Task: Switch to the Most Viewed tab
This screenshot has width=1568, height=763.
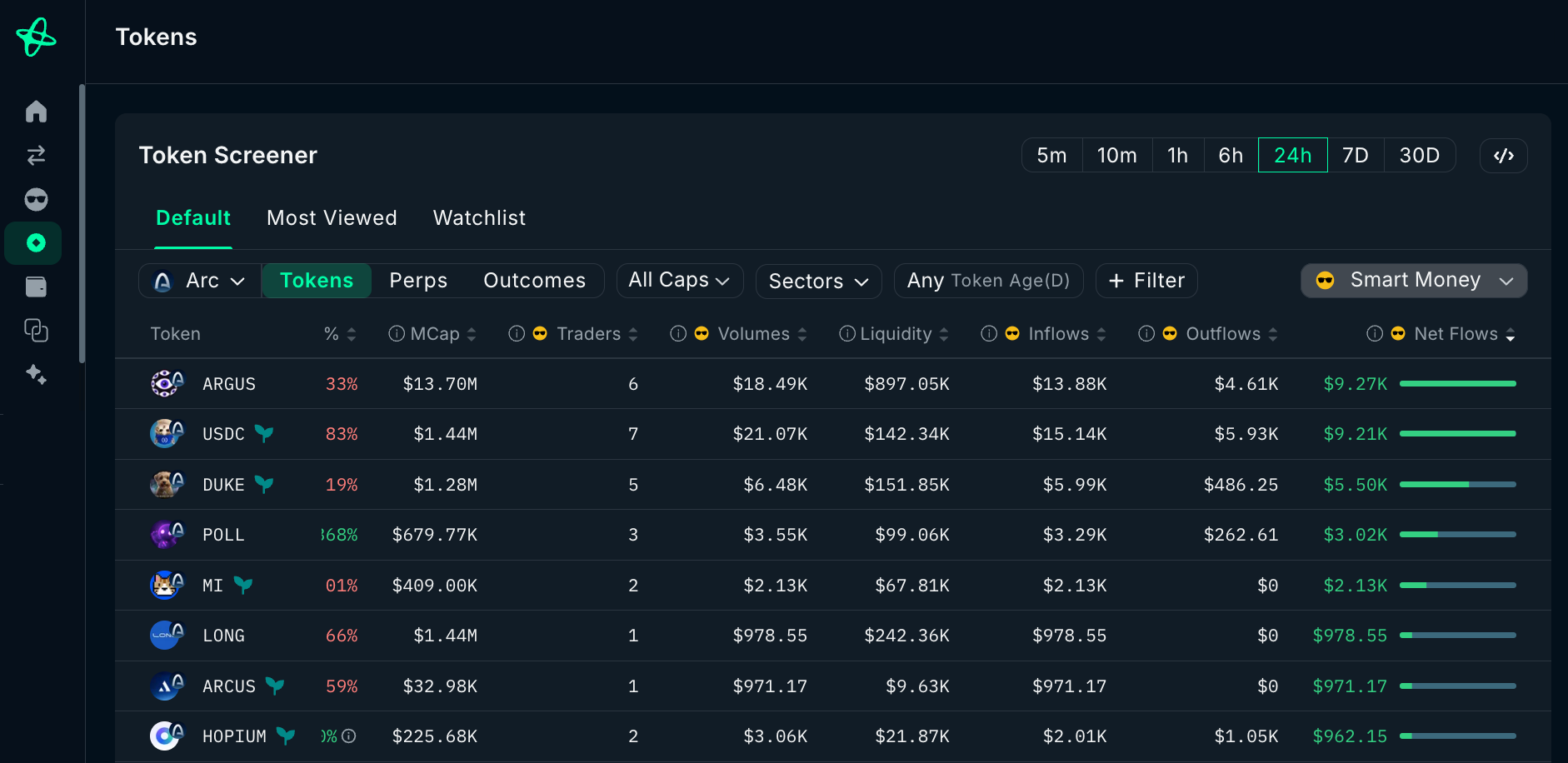Action: click(332, 218)
